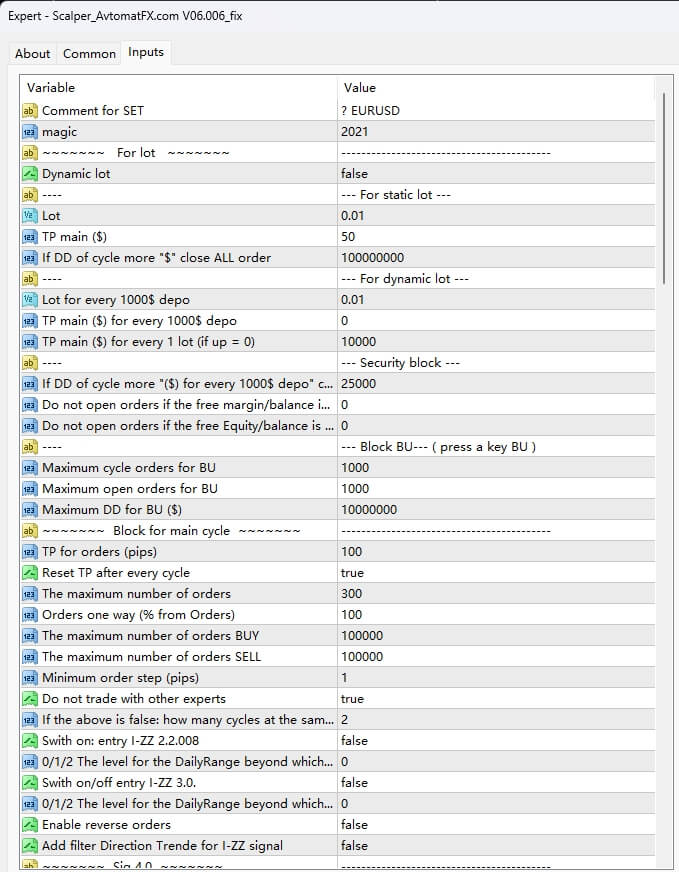Edit the value 25000 in Security block
679x872 pixels.
point(496,384)
